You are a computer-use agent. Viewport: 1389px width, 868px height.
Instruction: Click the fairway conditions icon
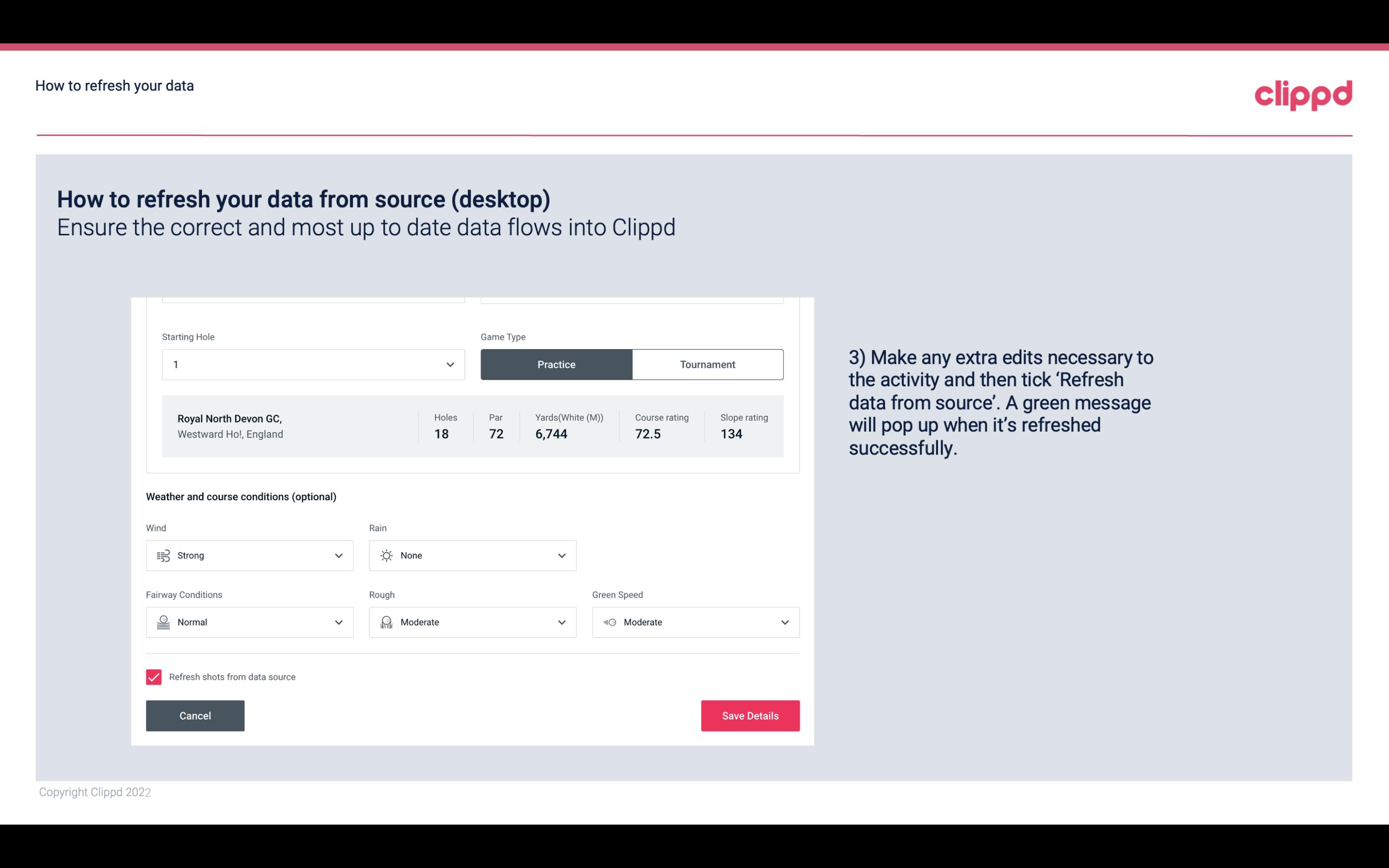[163, 622]
